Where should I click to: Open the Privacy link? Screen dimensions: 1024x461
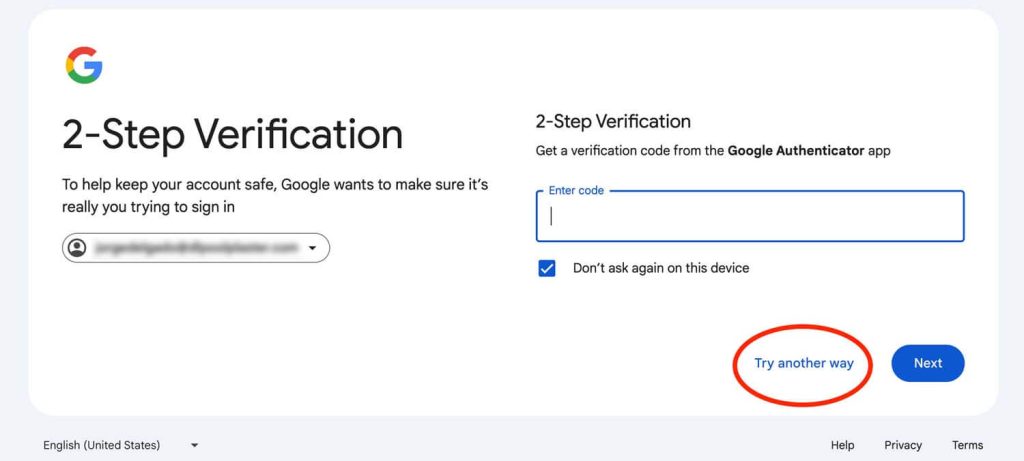(903, 445)
